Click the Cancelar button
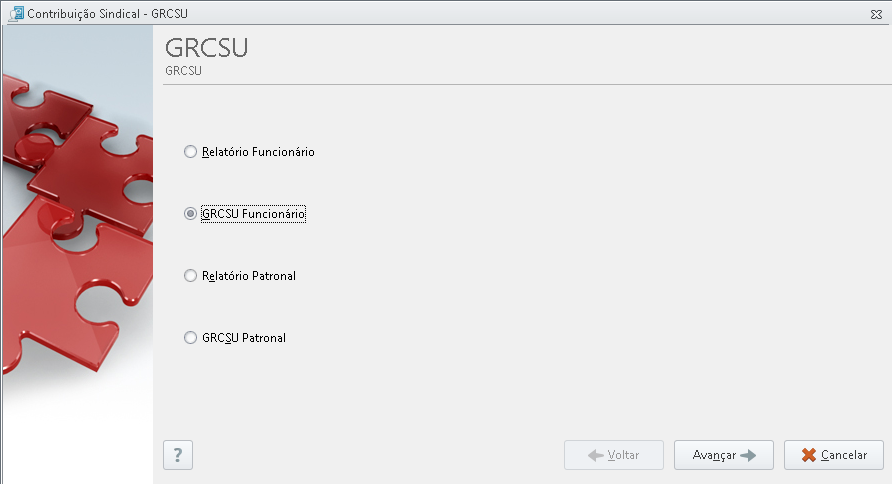The height and width of the screenshot is (484, 892). [833, 455]
